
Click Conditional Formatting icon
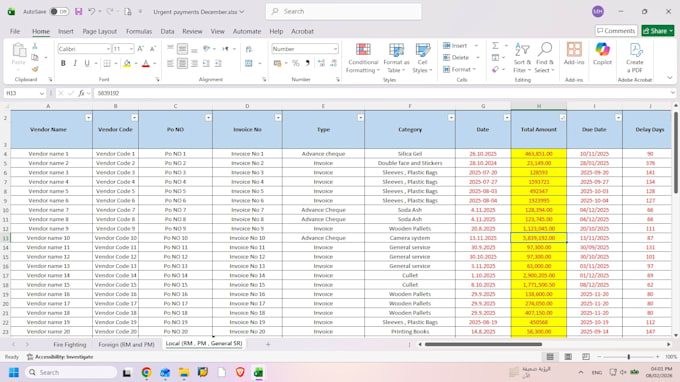(x=363, y=50)
